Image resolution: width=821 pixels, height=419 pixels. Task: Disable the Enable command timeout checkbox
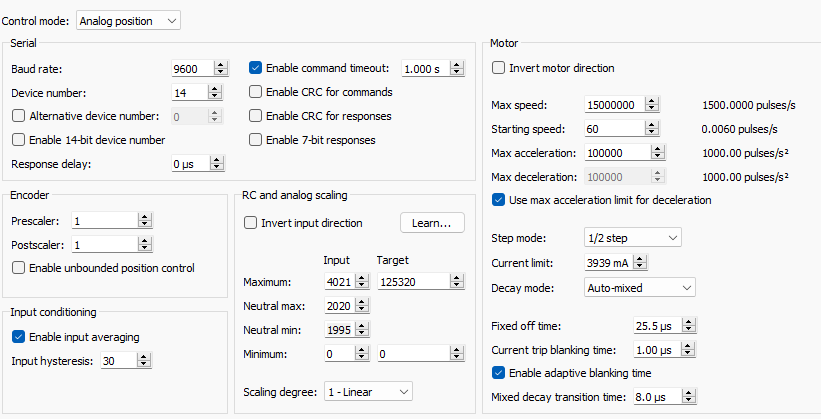(x=256, y=68)
